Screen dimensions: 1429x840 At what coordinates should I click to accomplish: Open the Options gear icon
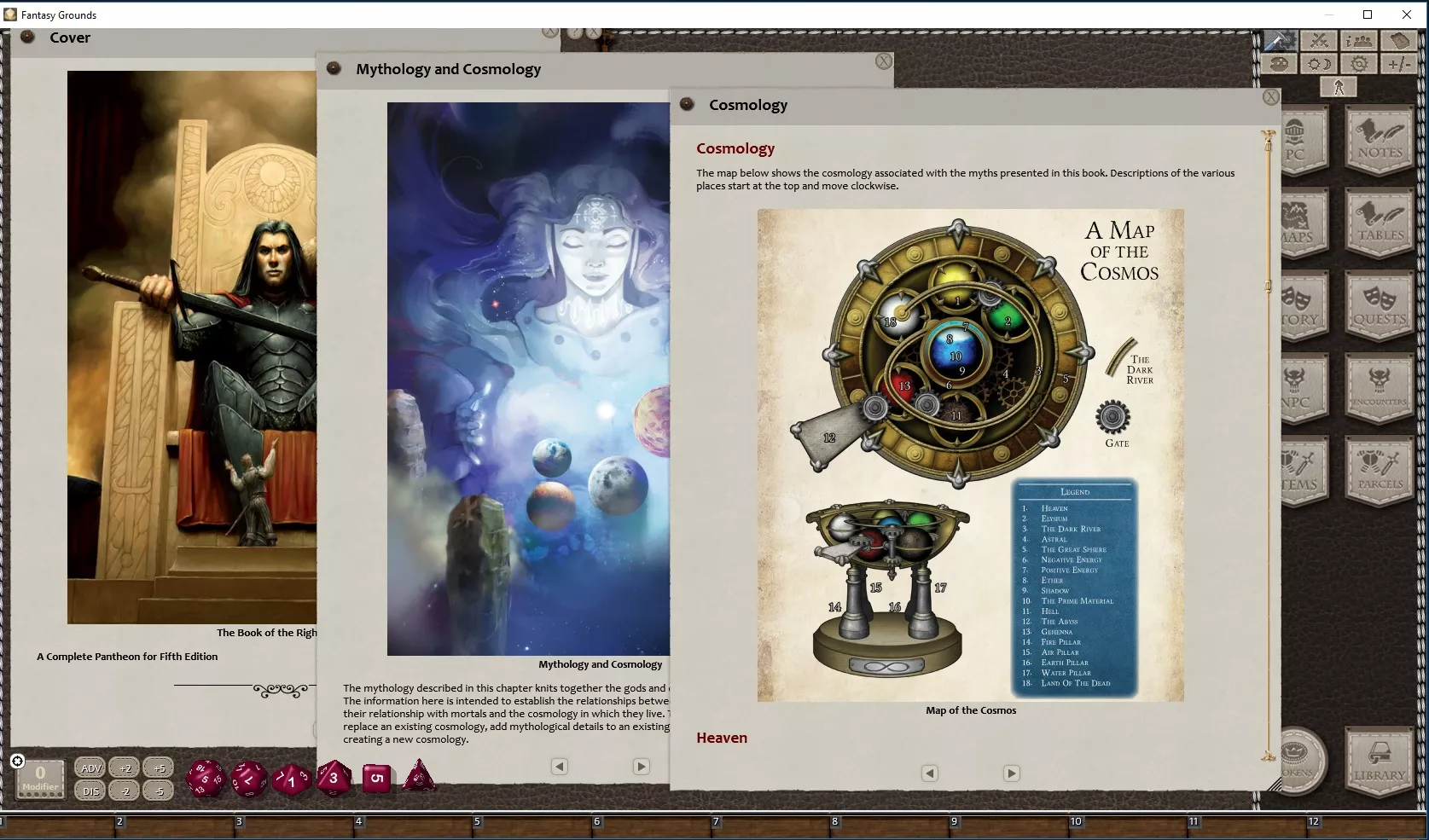coord(1359,64)
